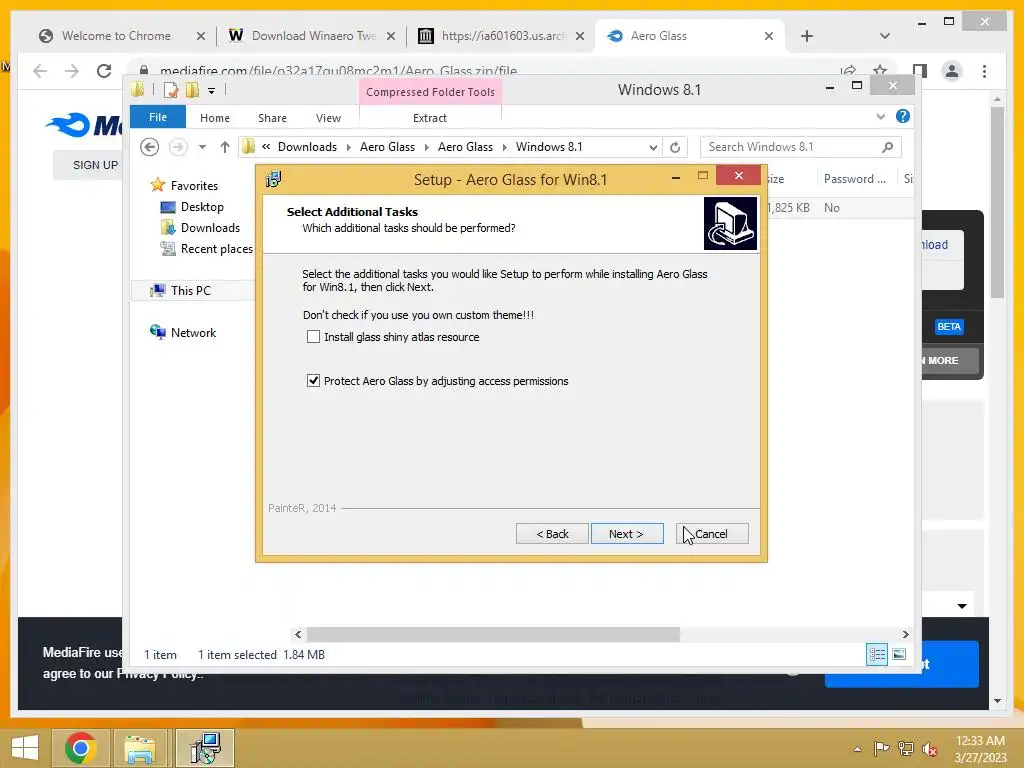Open Chrome profile avatar menu
The image size is (1024, 768).
point(952,71)
